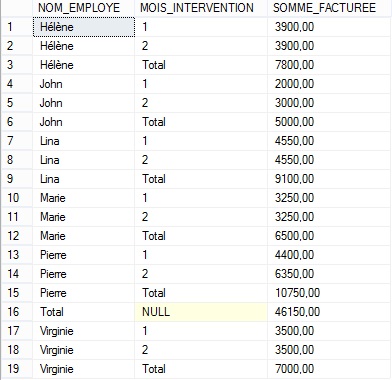Click the 7800,00 total for Hélène

[x=329, y=65]
